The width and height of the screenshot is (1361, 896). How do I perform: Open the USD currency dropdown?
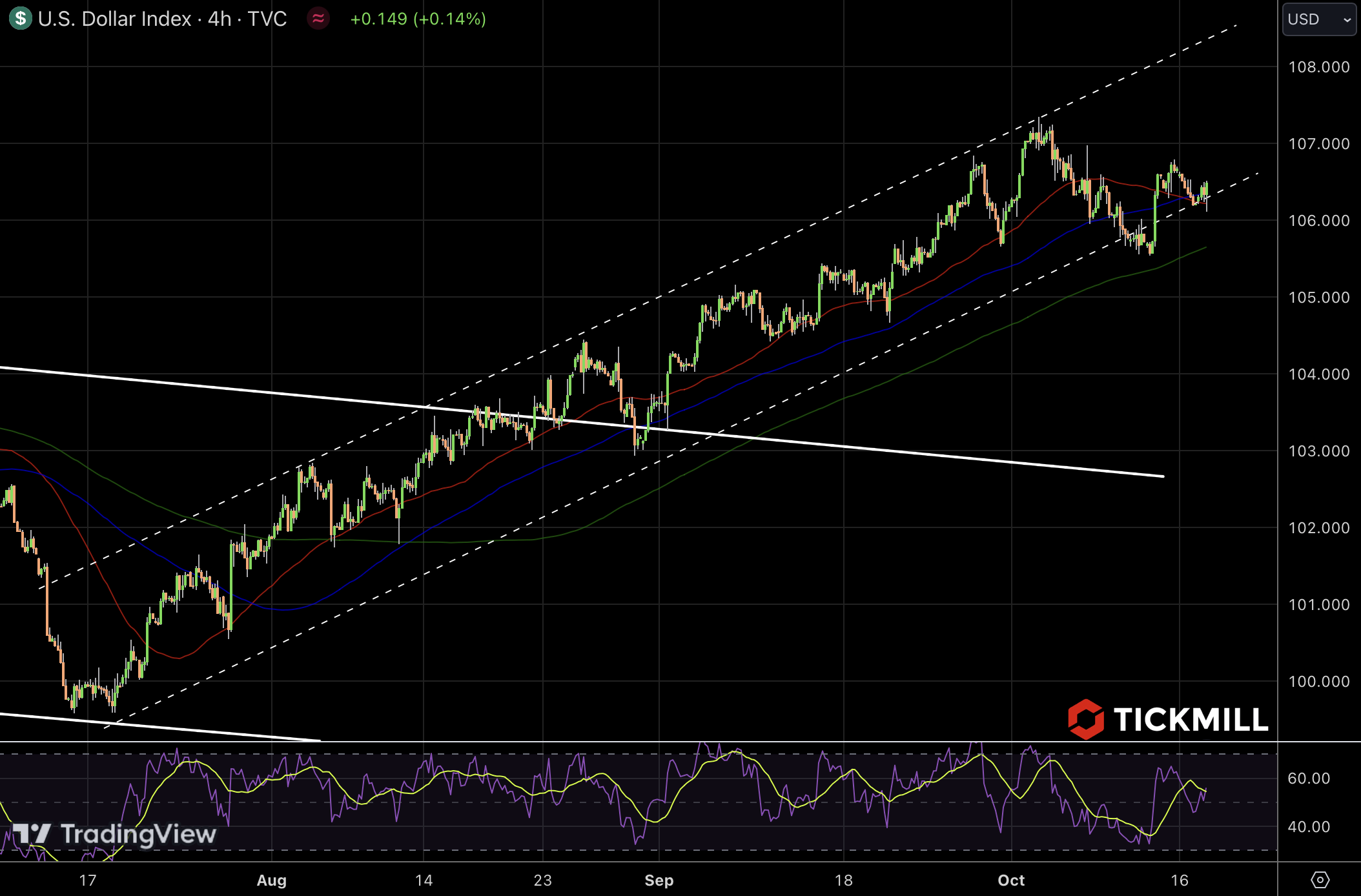pos(1319,19)
